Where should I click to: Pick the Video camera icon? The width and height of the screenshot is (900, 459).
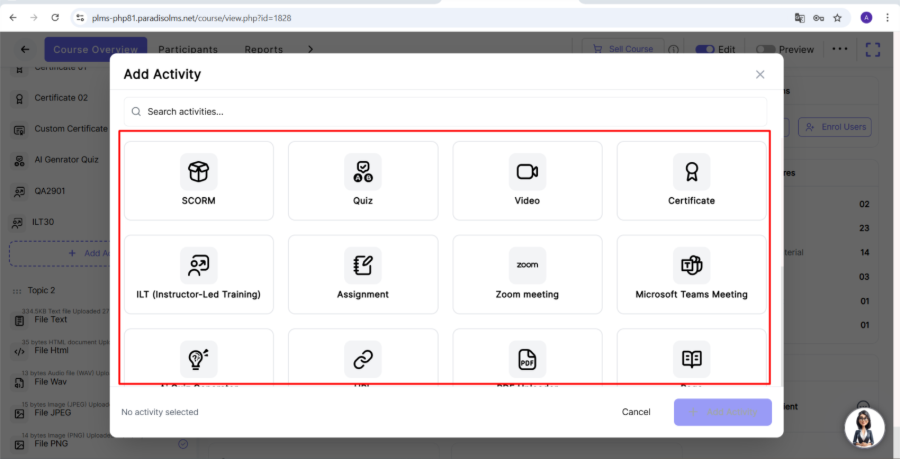(527, 171)
